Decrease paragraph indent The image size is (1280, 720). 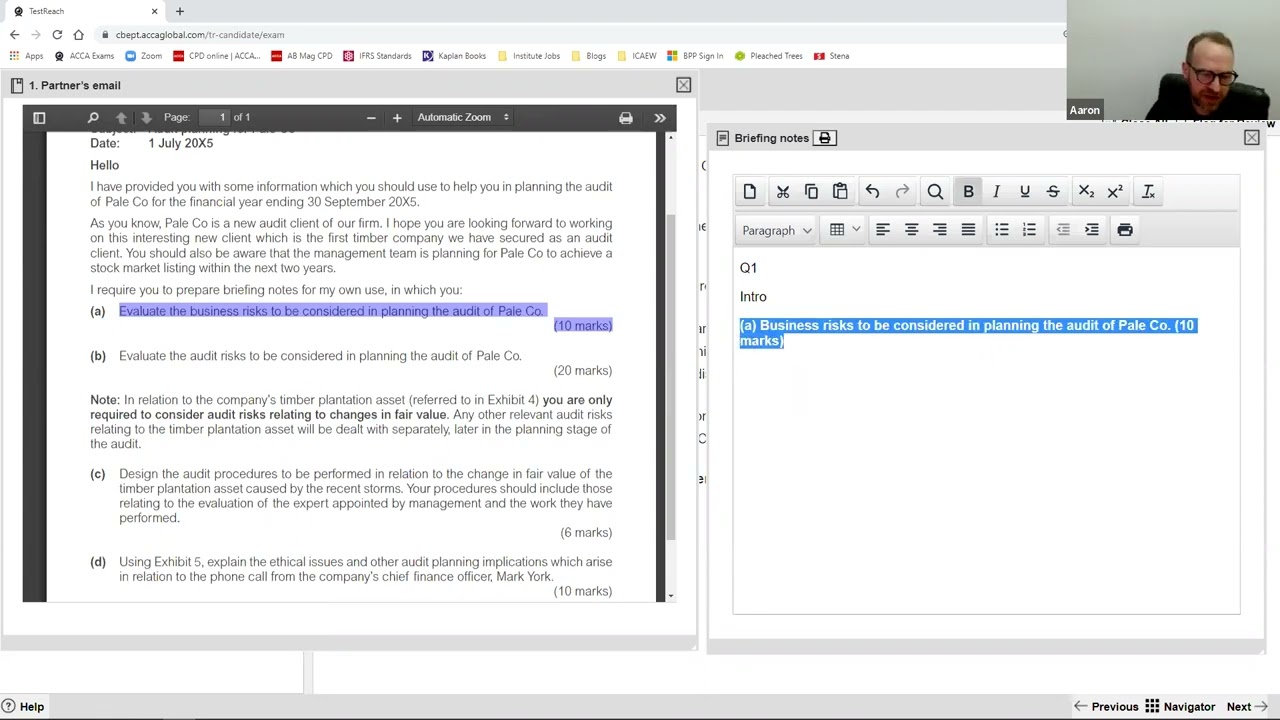(x=1063, y=230)
